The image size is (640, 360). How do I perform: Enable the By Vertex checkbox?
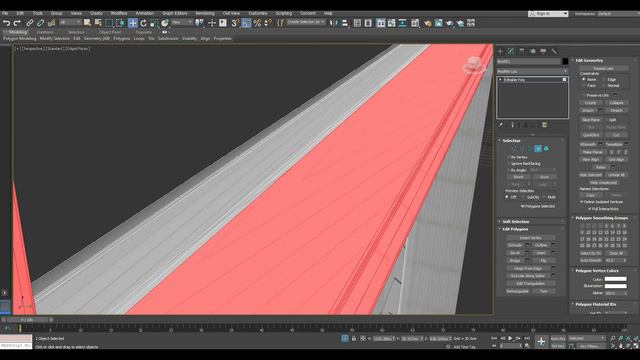[509, 157]
